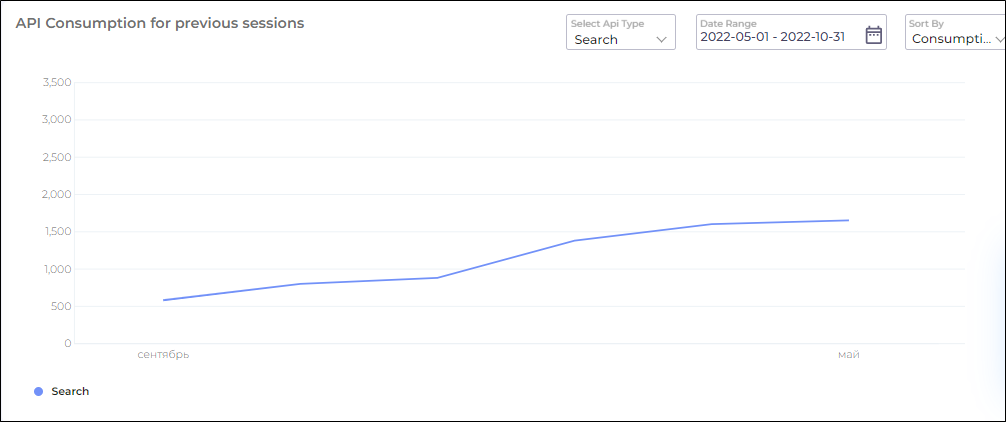Image resolution: width=1006 pixels, height=422 pixels.
Task: Click the API Consumption for previous sessions title
Action: (x=160, y=22)
